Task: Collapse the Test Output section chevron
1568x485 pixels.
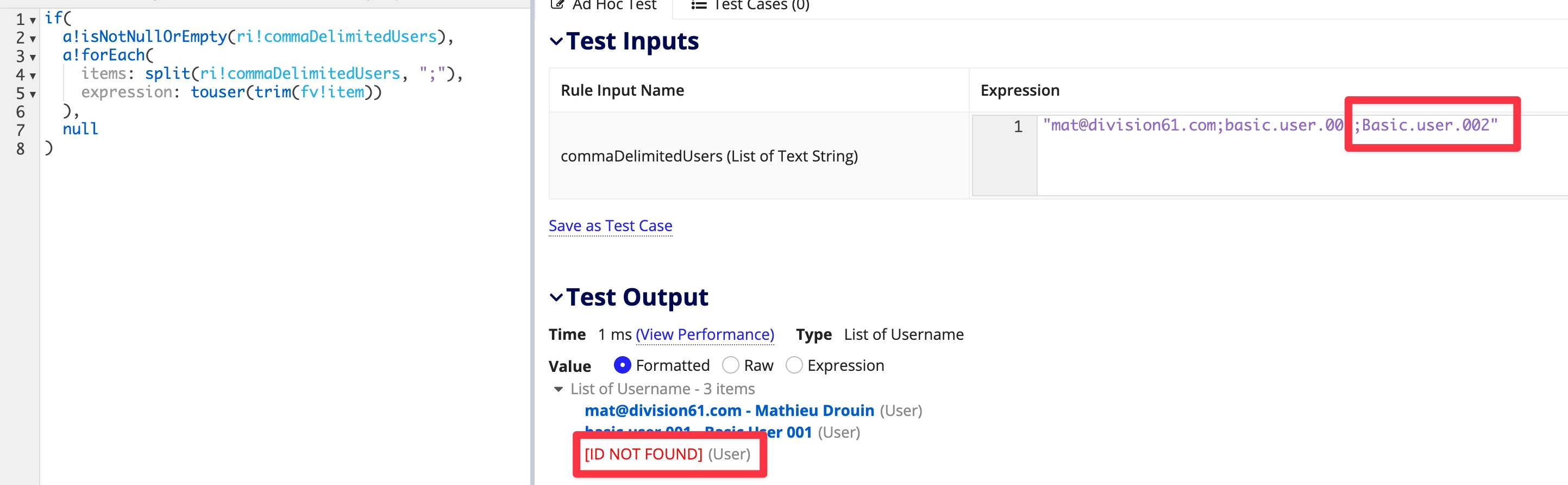Action: pos(556,297)
